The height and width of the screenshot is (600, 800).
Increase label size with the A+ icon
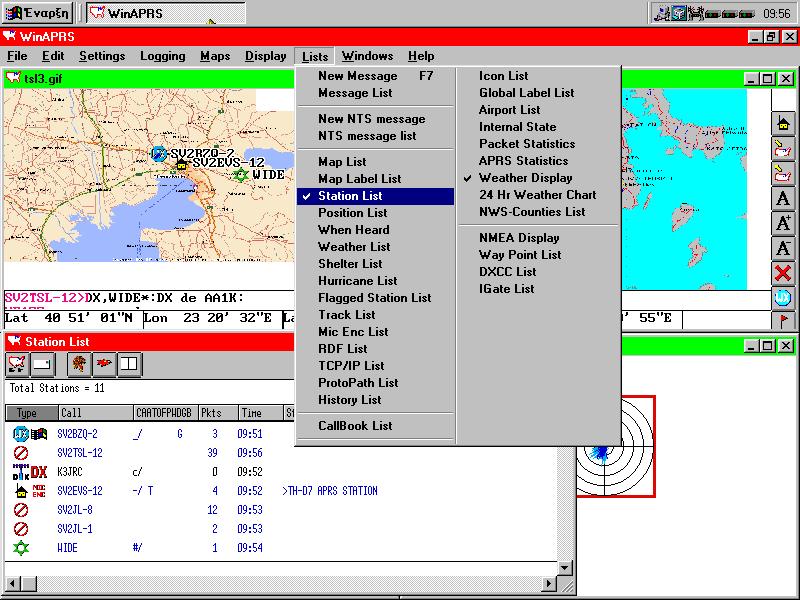click(x=783, y=223)
